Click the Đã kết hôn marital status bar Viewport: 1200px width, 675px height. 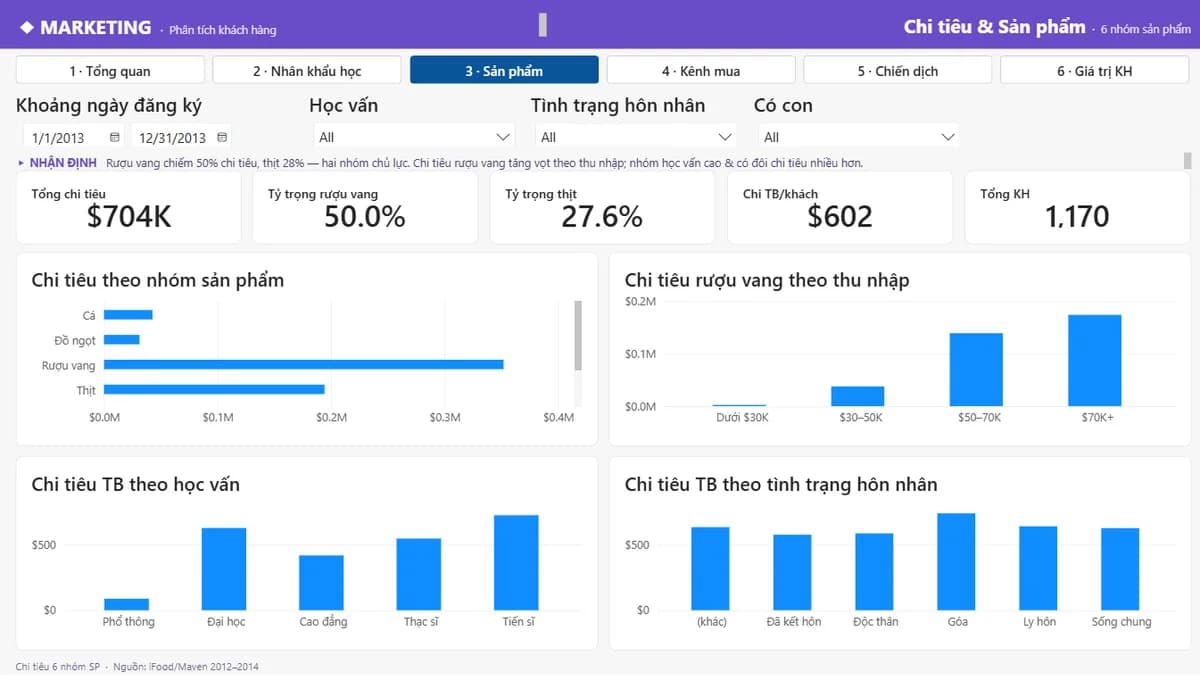point(792,572)
